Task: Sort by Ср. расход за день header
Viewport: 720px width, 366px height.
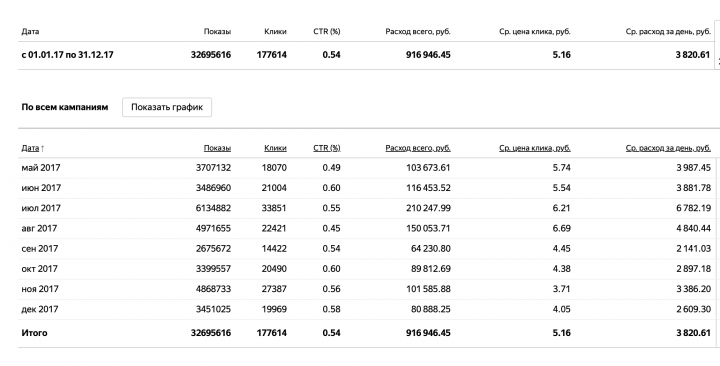Action: pos(668,148)
